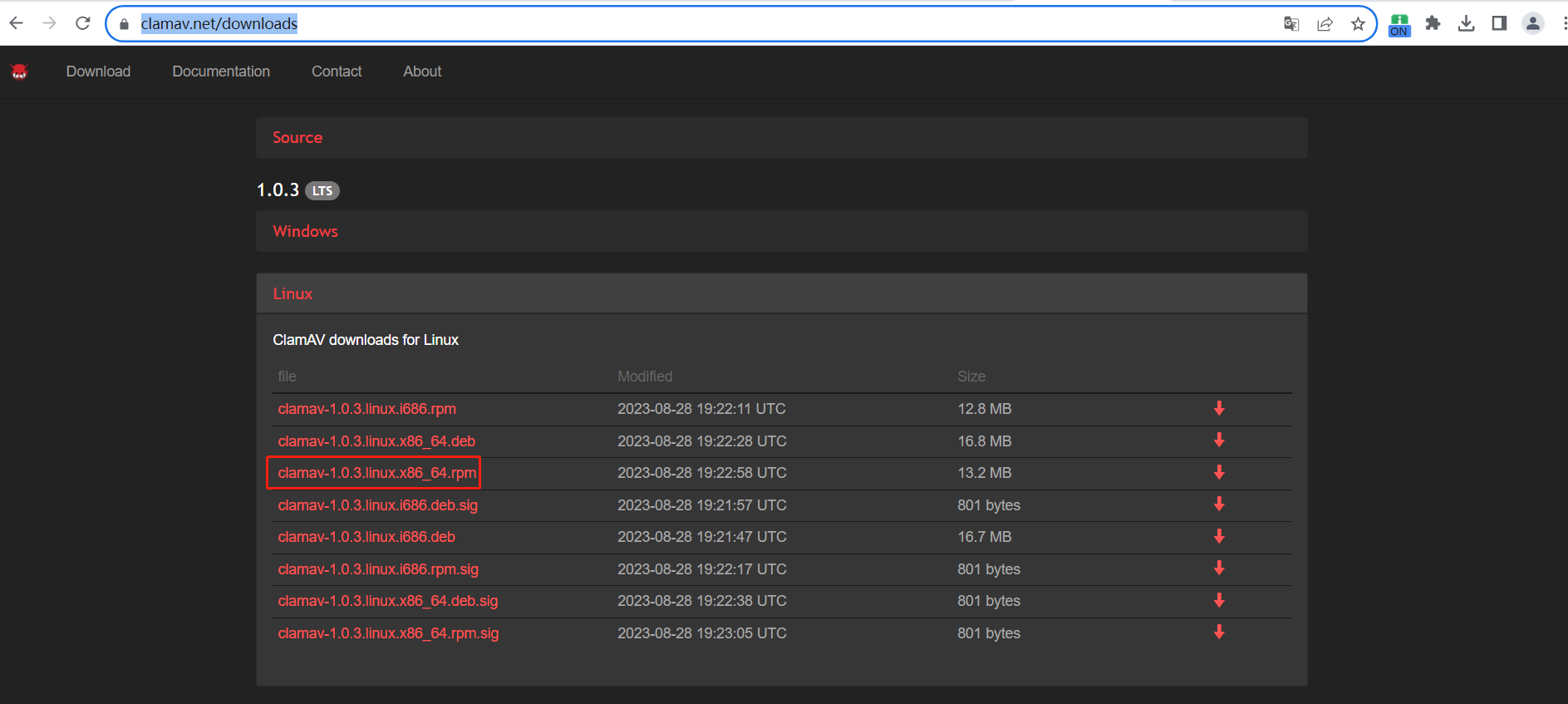Click the ClamAV red logo
Image resolution: width=1568 pixels, height=704 pixels.
click(x=19, y=71)
